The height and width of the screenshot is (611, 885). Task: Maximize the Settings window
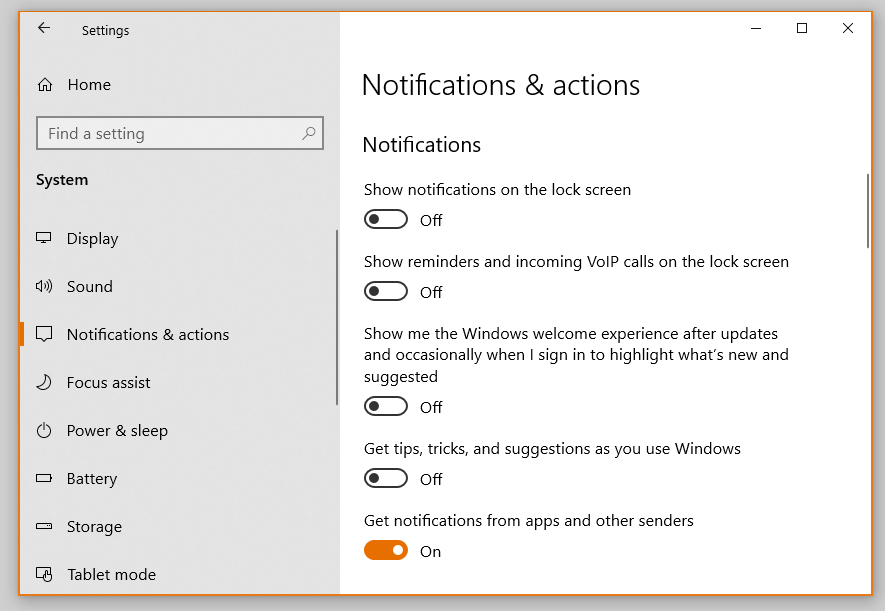click(x=801, y=29)
